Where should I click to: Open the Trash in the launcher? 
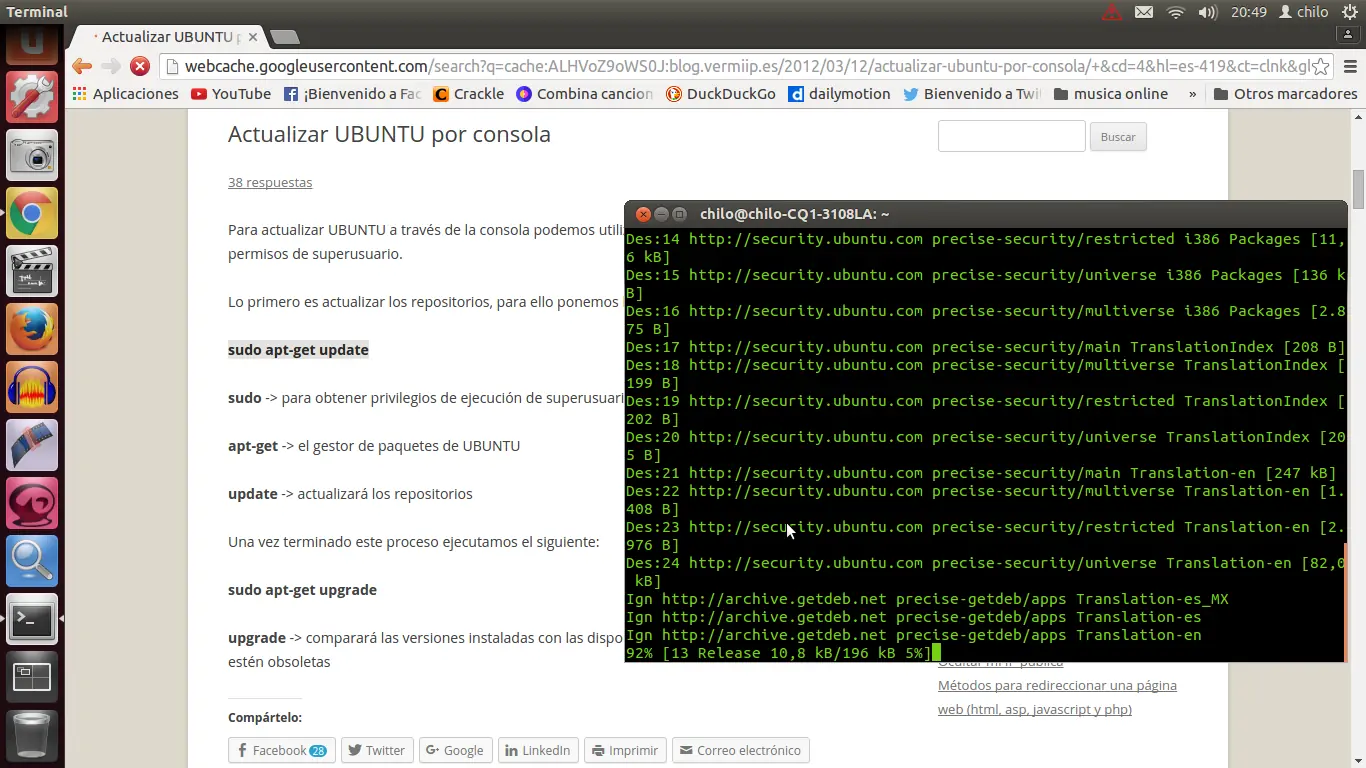[32, 736]
